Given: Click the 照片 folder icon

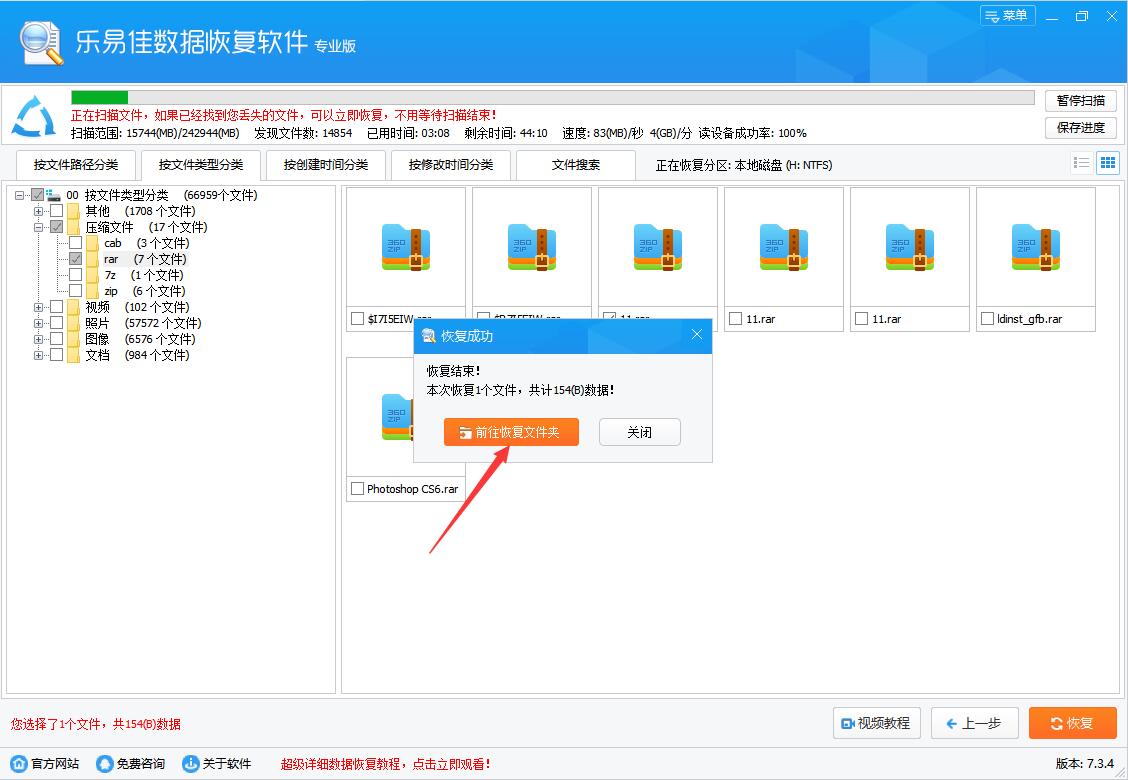Looking at the screenshot, I should coord(73,323).
